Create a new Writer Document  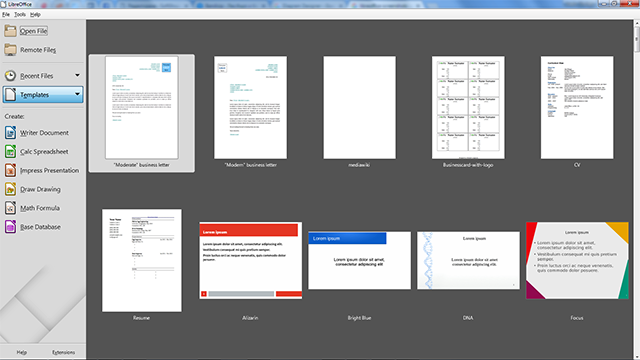point(43,133)
